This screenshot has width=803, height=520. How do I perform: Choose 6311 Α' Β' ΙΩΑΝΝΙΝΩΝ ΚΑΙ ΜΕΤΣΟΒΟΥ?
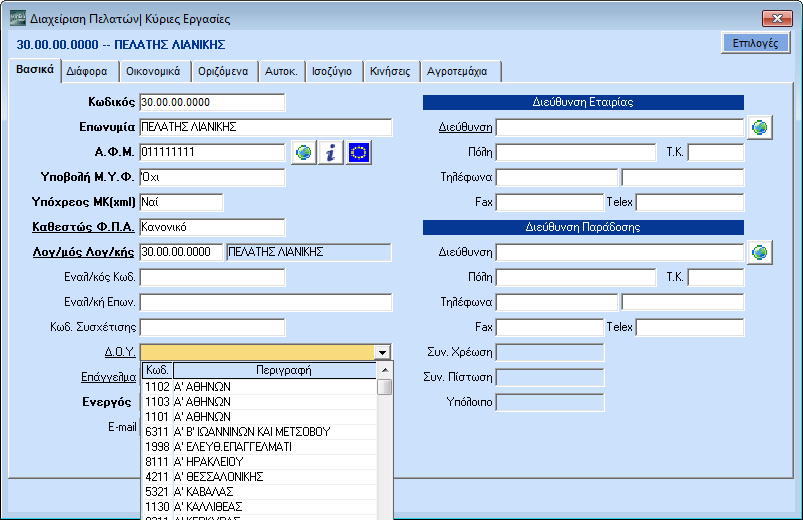pos(259,432)
